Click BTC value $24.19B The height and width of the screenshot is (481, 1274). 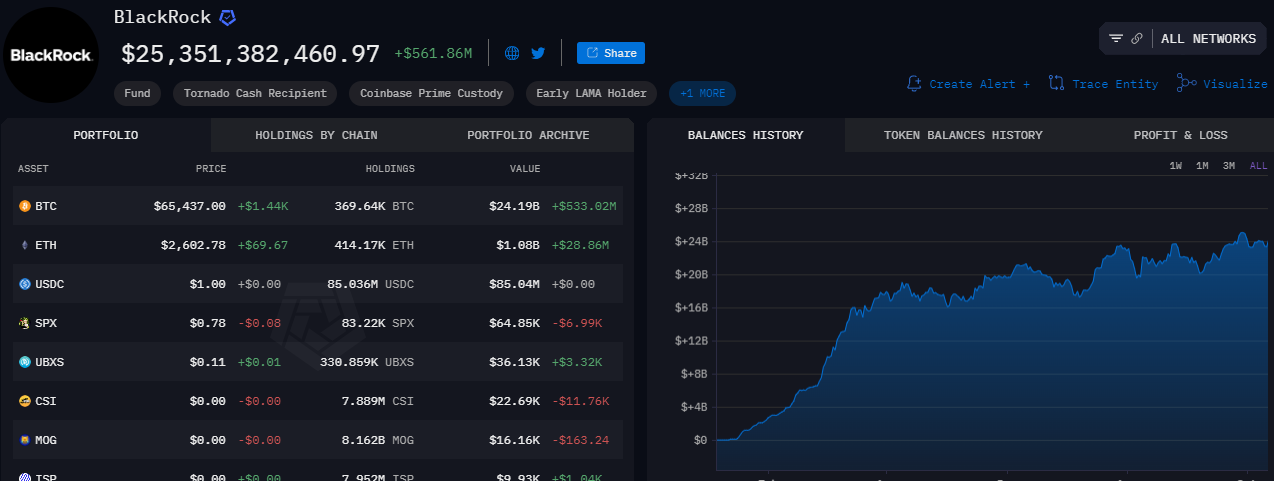pos(515,206)
